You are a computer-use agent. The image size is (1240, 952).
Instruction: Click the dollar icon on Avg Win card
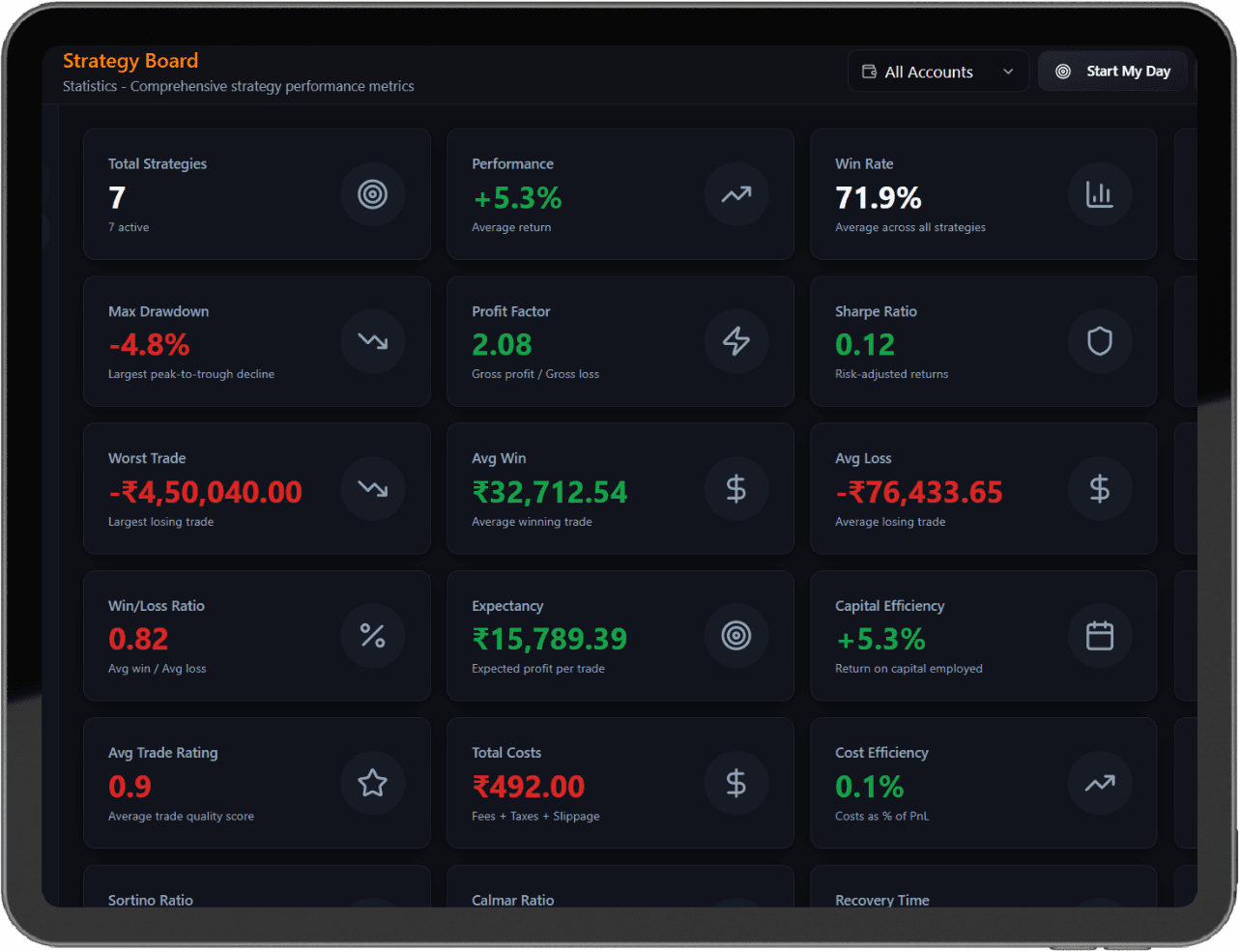click(735, 488)
